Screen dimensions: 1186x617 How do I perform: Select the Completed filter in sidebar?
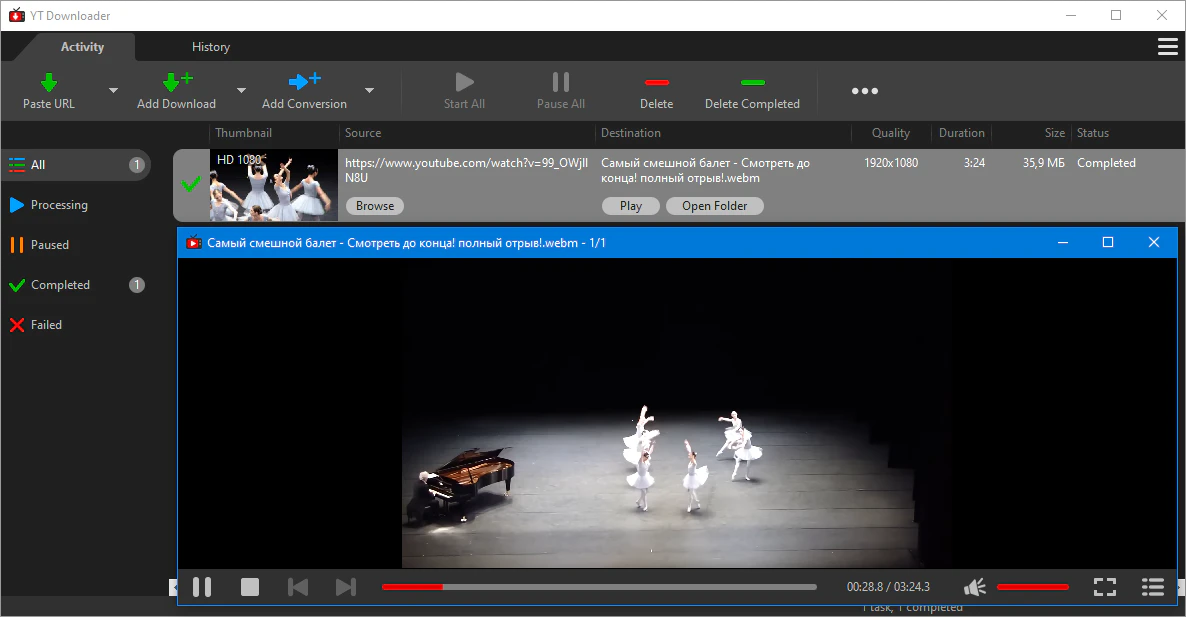[x=60, y=285]
